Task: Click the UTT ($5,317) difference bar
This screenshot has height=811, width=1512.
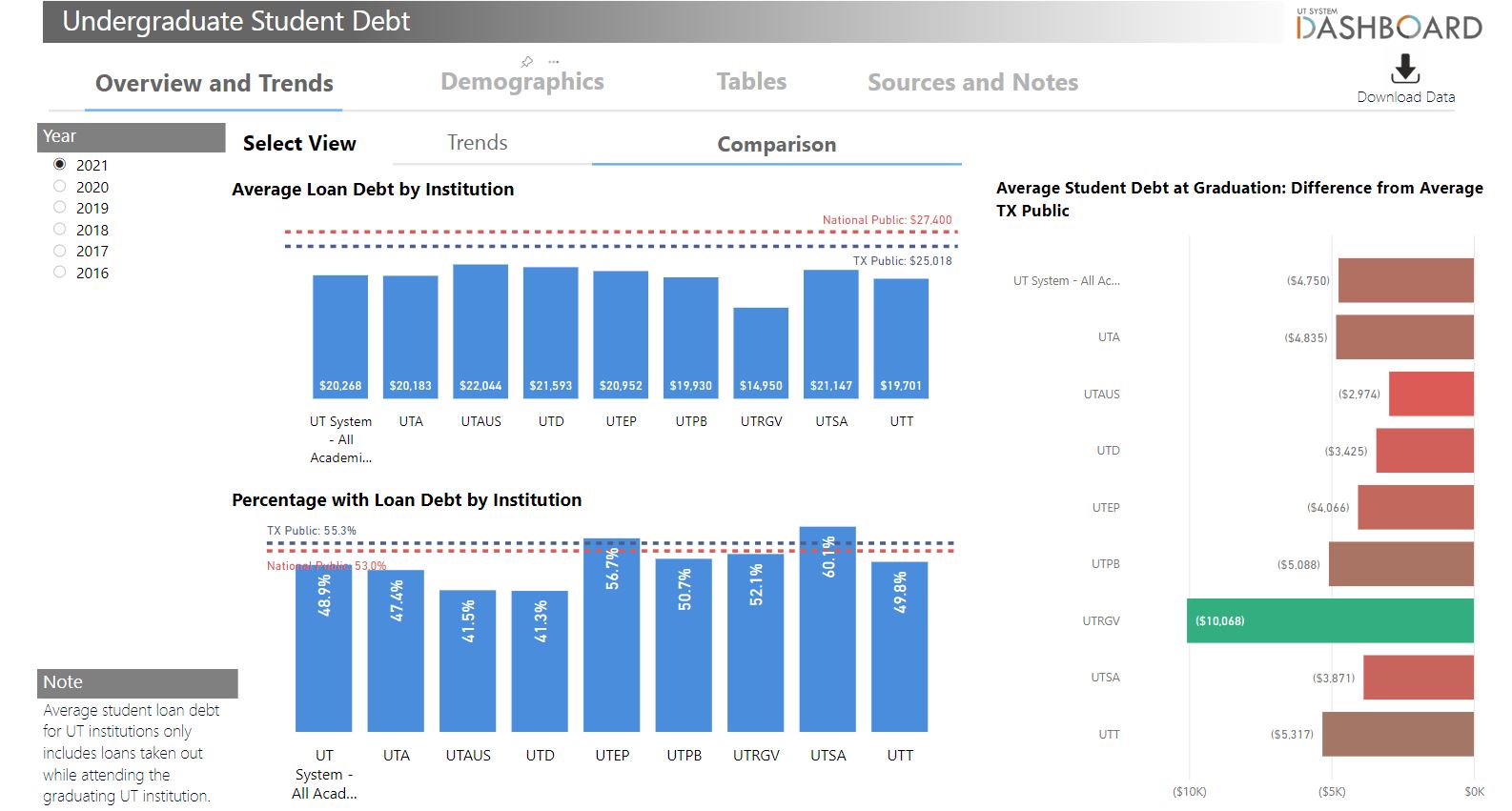Action: (x=1398, y=734)
